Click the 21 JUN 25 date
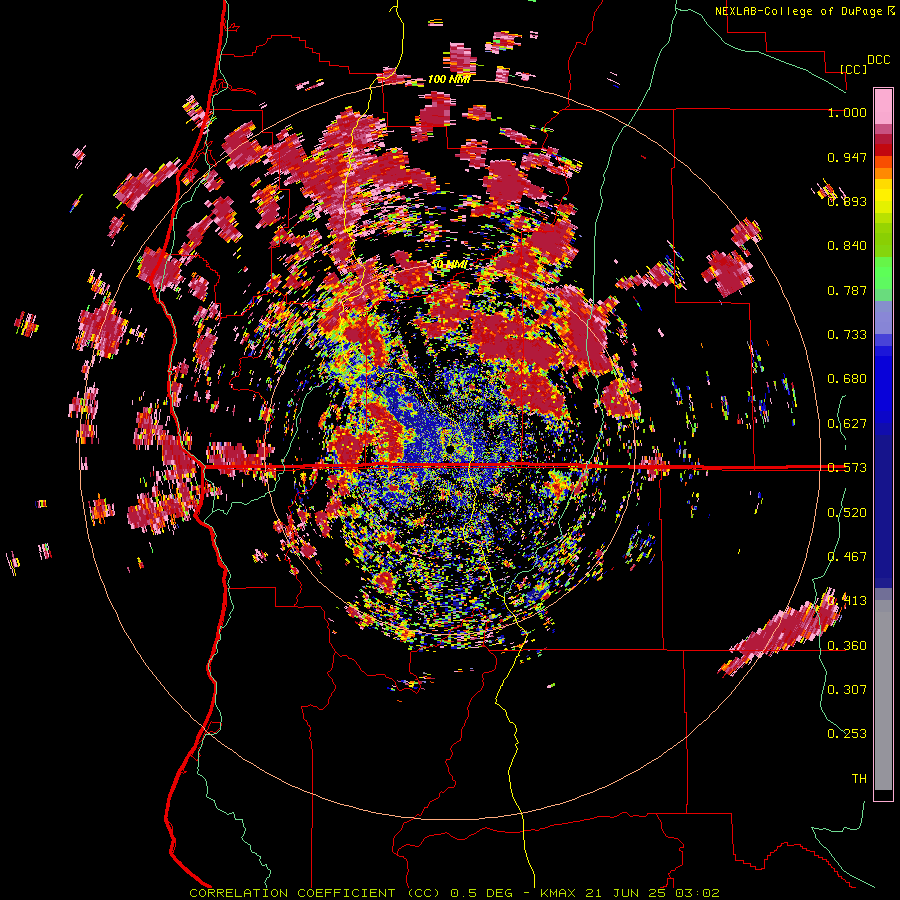The image size is (900, 900). pyautogui.click(x=626, y=893)
